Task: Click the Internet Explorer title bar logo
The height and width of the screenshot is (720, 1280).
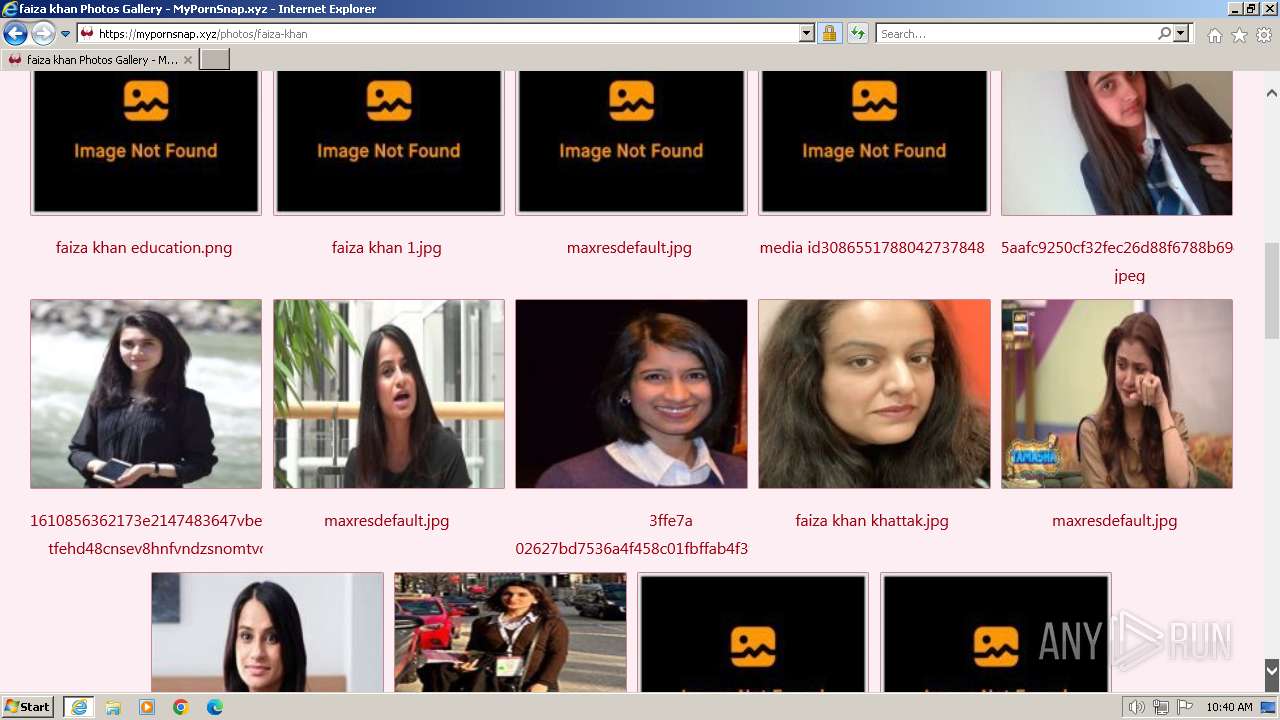Action: coord(10,9)
